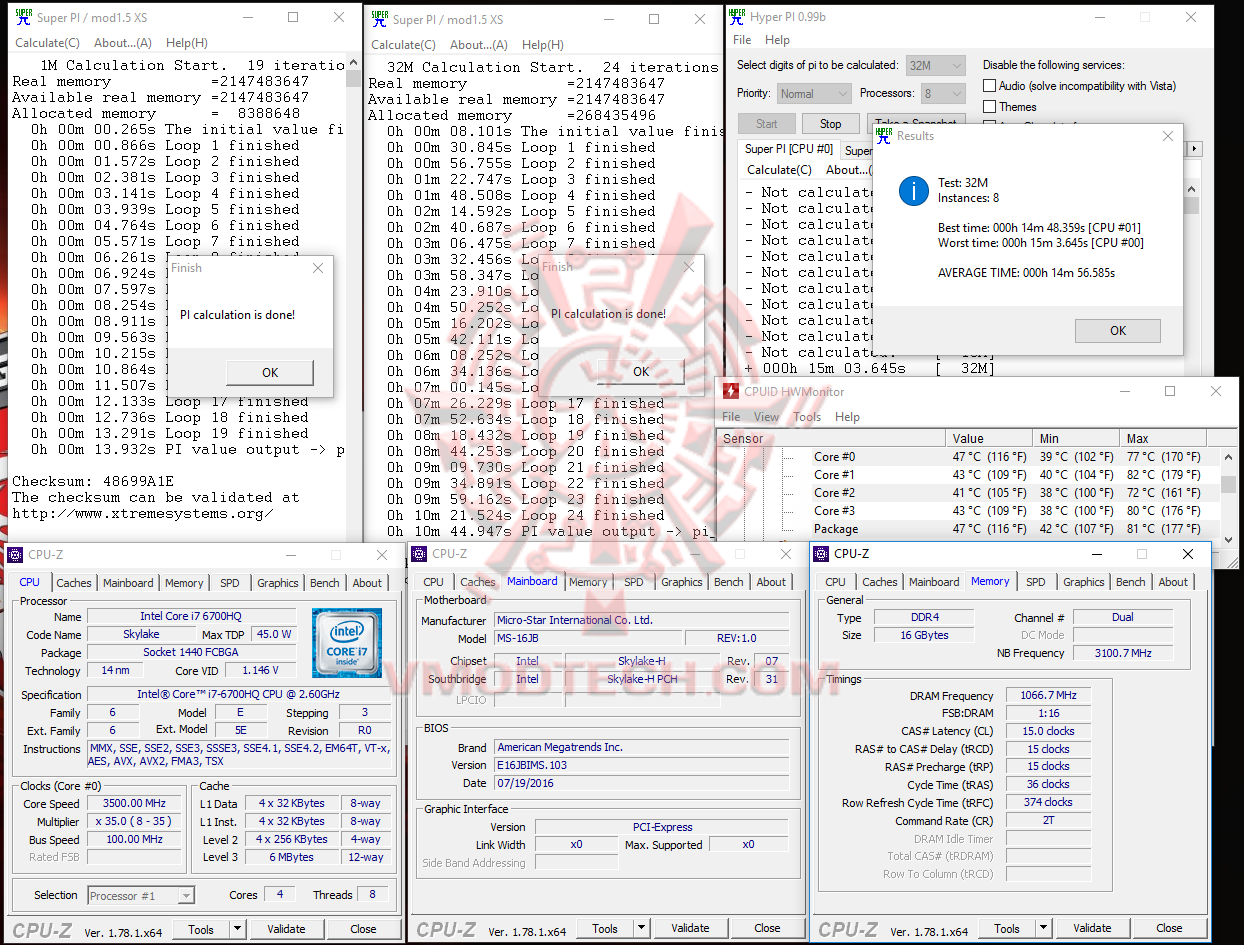Confirm the Results dialog with OK
Screen dimensions: 1244x945
[1118, 331]
